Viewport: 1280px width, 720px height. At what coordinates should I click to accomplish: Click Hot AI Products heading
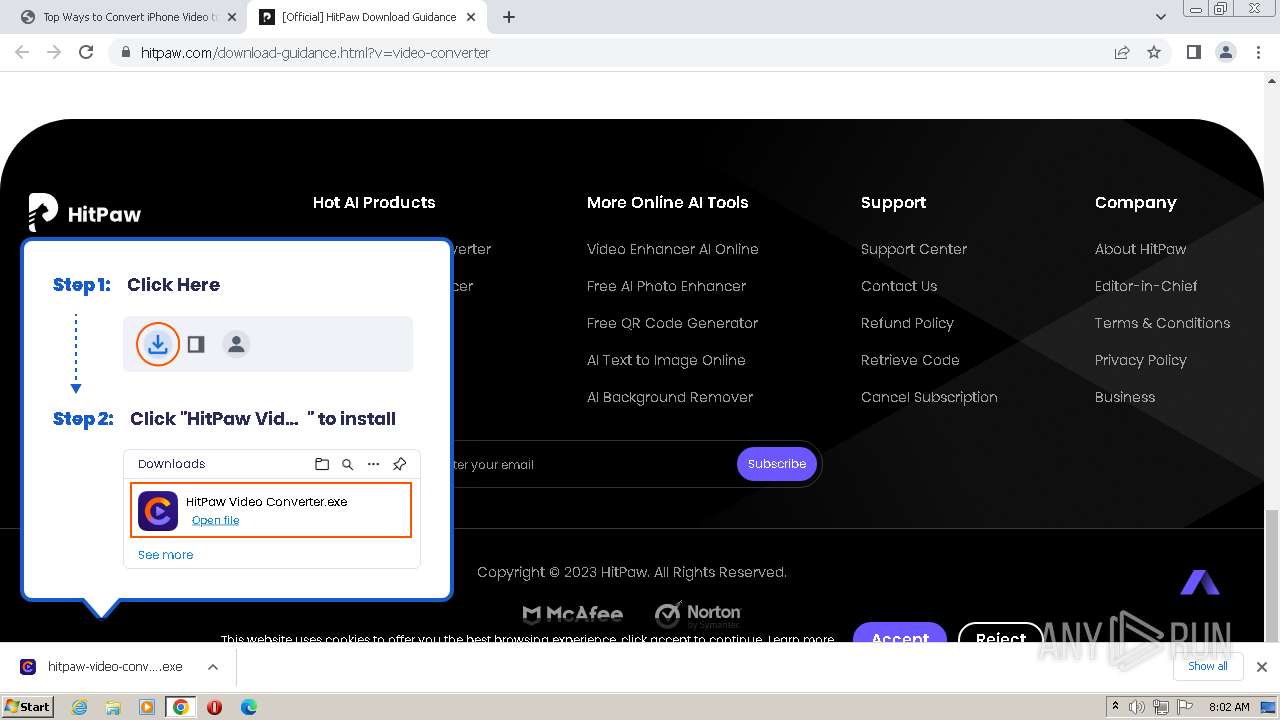pos(374,202)
